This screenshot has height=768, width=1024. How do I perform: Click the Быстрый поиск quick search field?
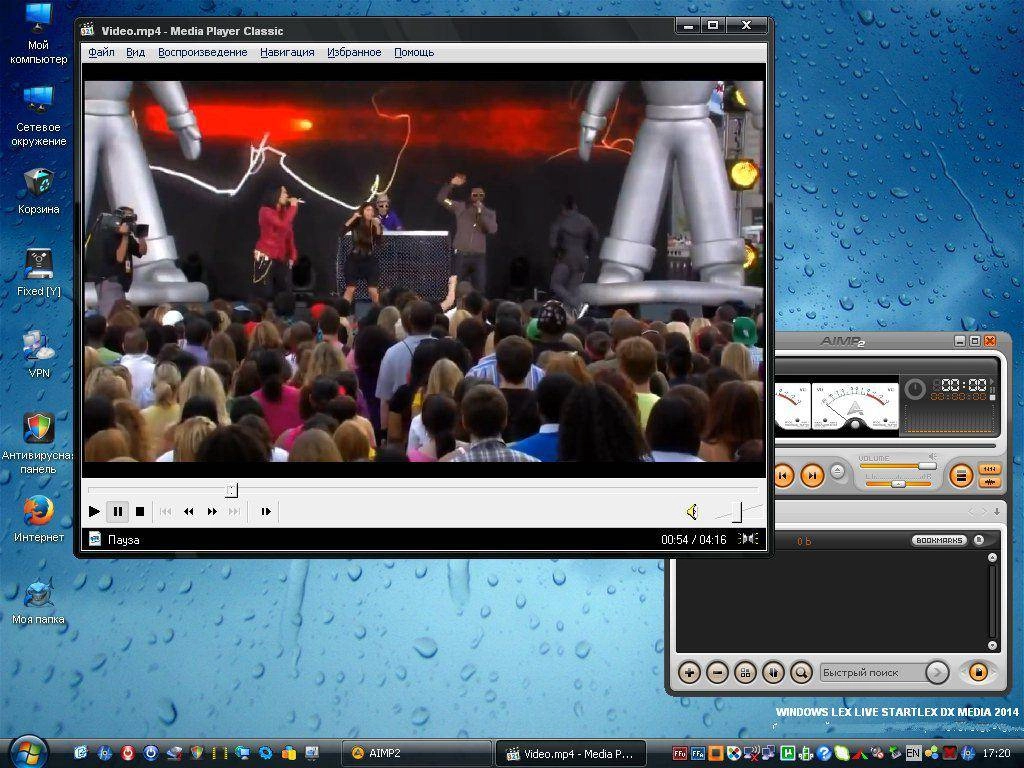click(872, 672)
